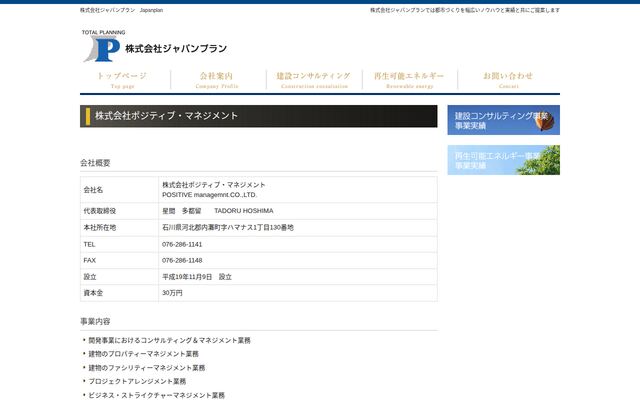Click 建物のファシリティーマネジメント業務 list item
The image size is (640, 400).
(x=147, y=368)
